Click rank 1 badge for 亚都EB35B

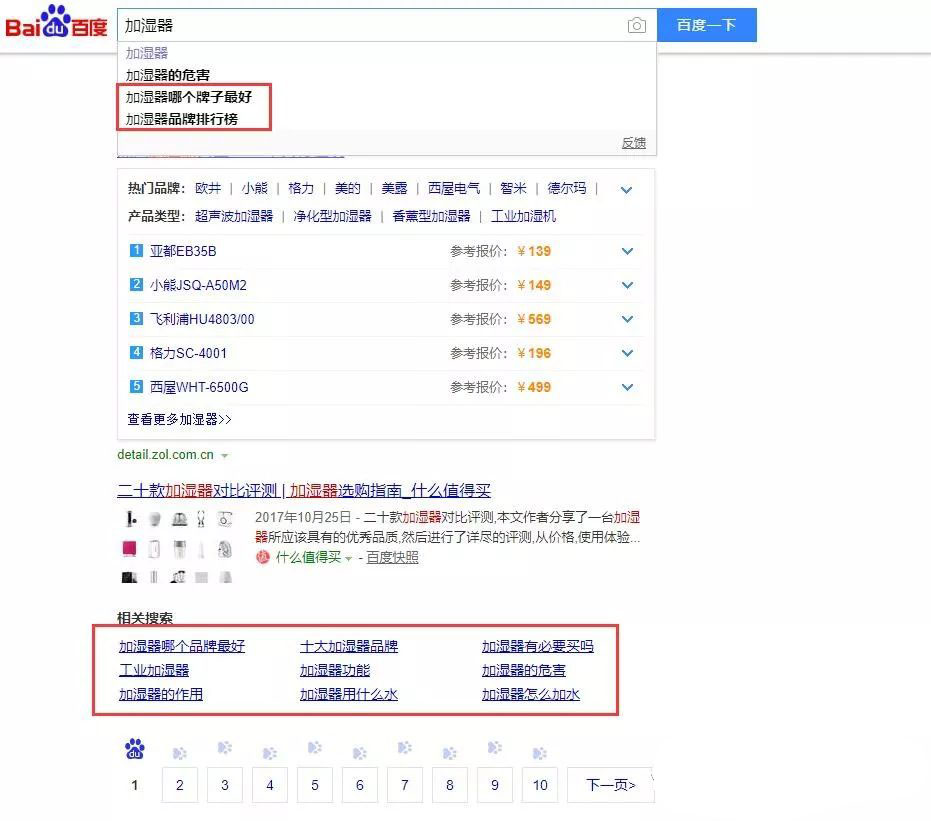[136, 251]
